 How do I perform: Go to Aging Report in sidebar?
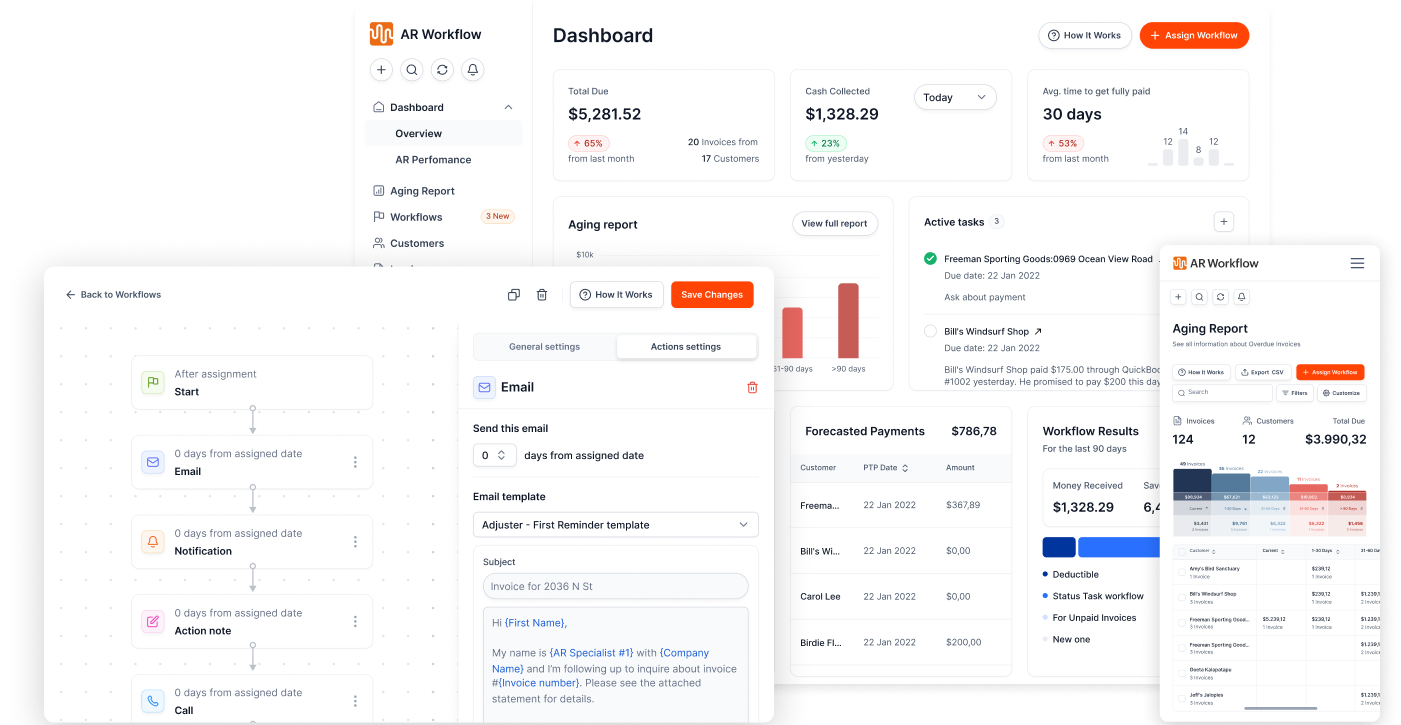(x=422, y=191)
